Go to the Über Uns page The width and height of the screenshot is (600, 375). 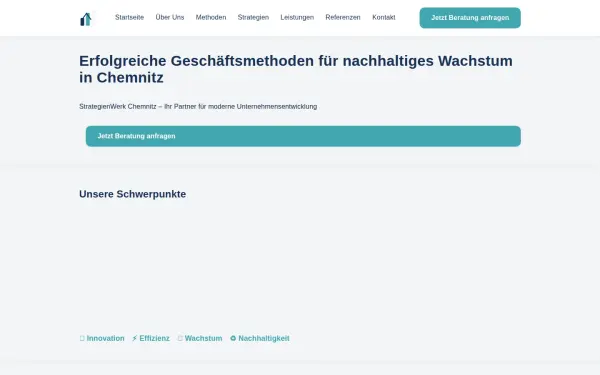coord(170,18)
